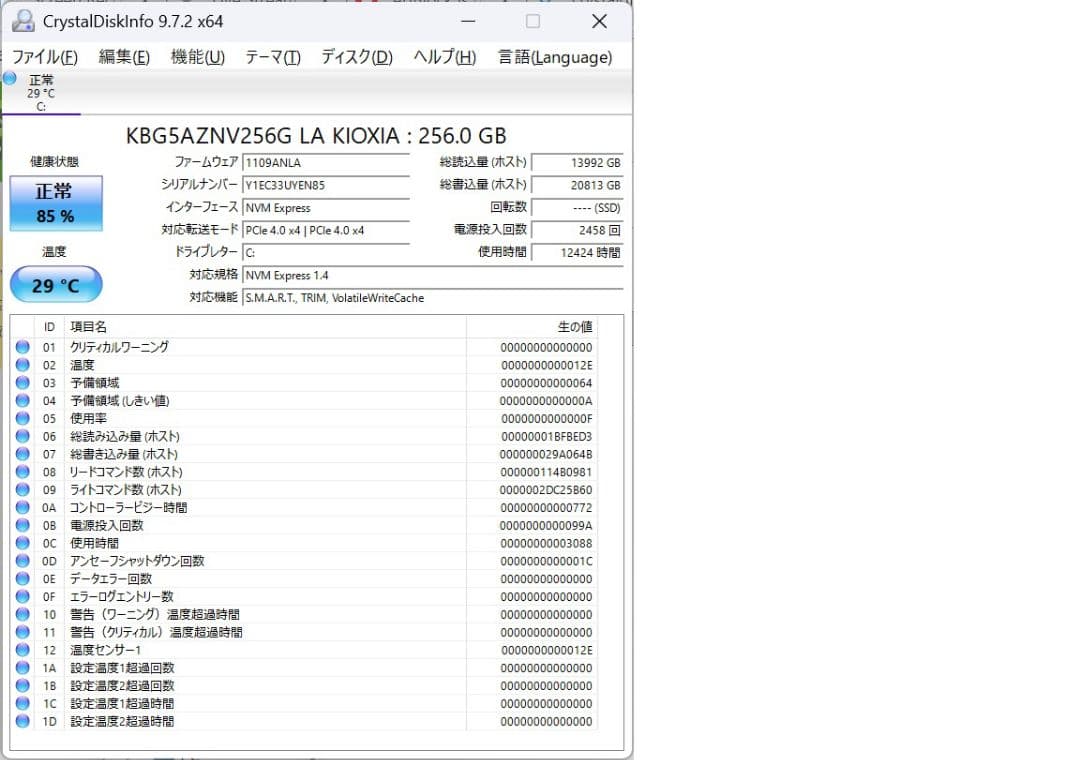Click the blue dot beside 温度センサー1
Viewport: 1080px width, 760px height.
click(x=22, y=650)
